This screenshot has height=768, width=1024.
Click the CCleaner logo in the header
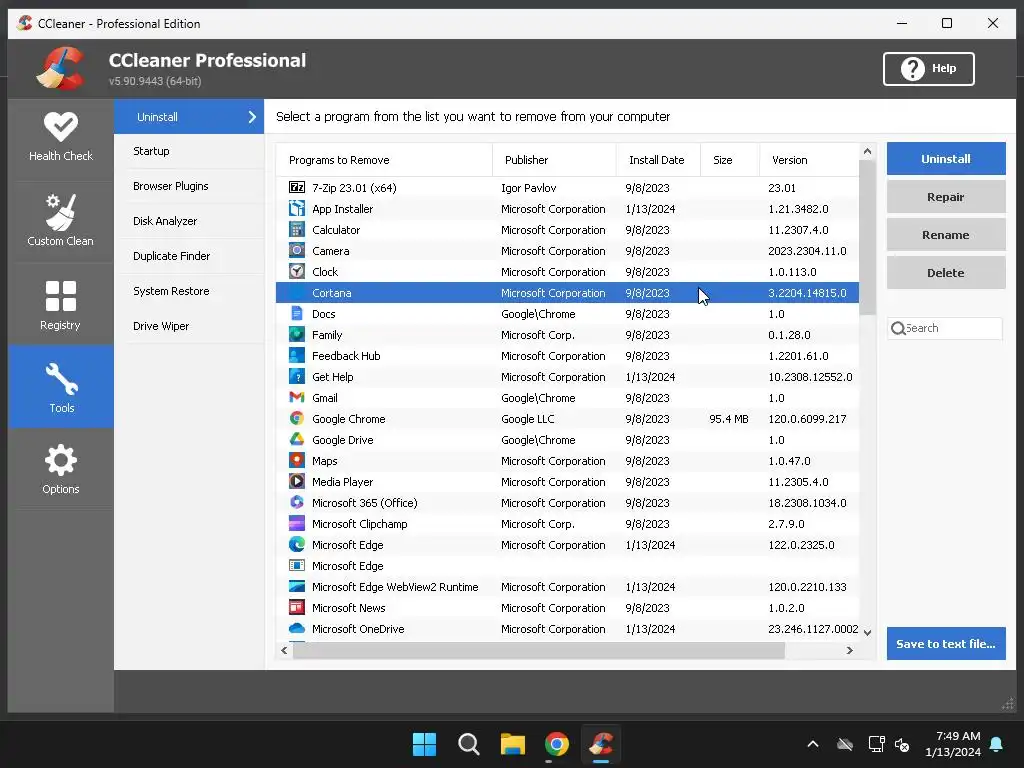click(x=60, y=69)
